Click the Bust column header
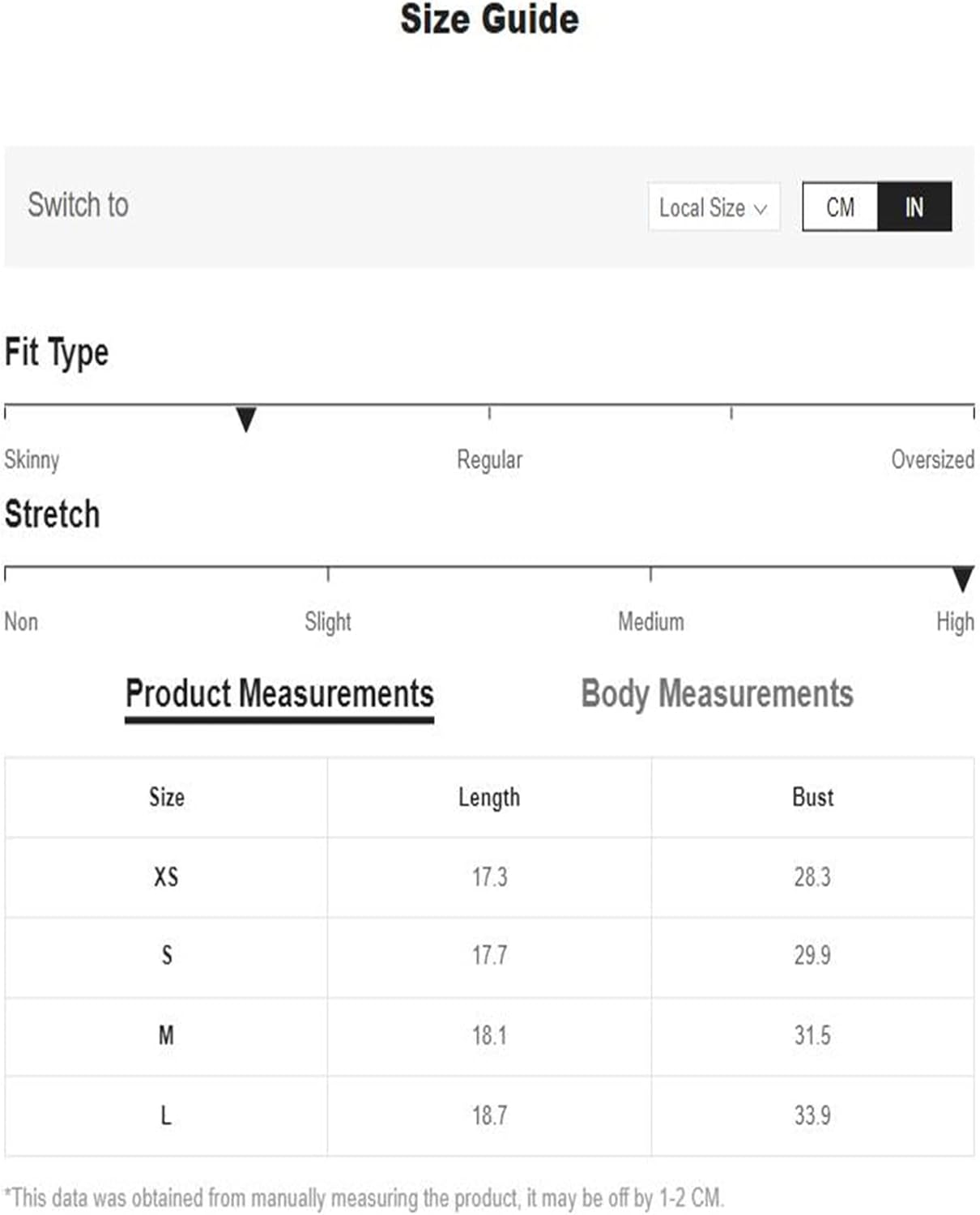 [812, 797]
